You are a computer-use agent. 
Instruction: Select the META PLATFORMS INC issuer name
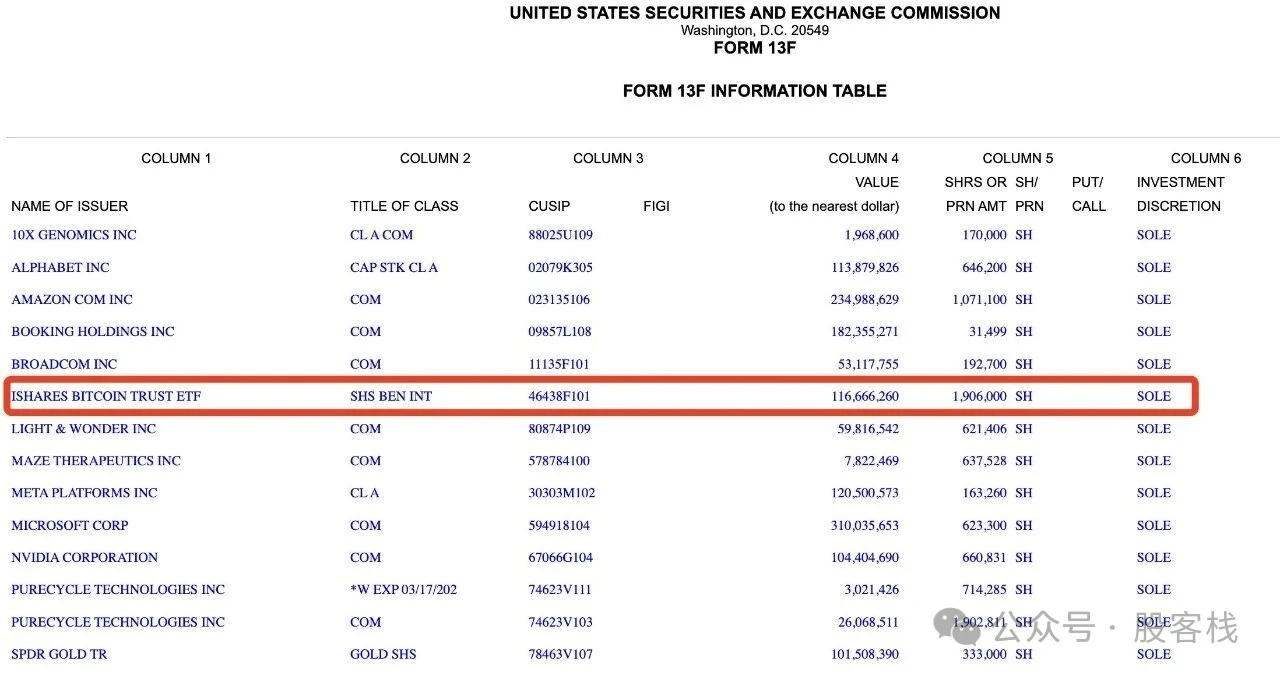[x=85, y=493]
